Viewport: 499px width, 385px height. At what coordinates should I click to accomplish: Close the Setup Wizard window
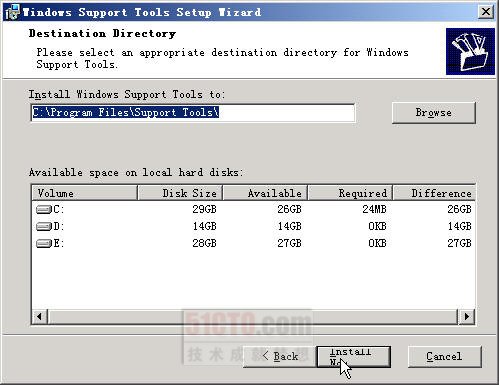pyautogui.click(x=486, y=12)
